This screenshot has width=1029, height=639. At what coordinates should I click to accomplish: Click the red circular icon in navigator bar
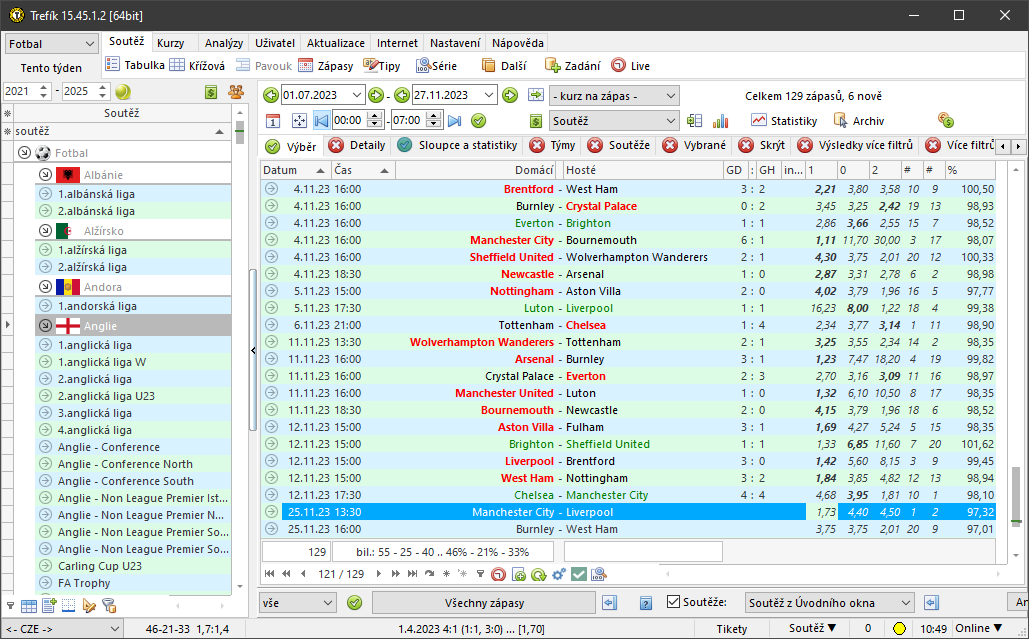coord(499,574)
